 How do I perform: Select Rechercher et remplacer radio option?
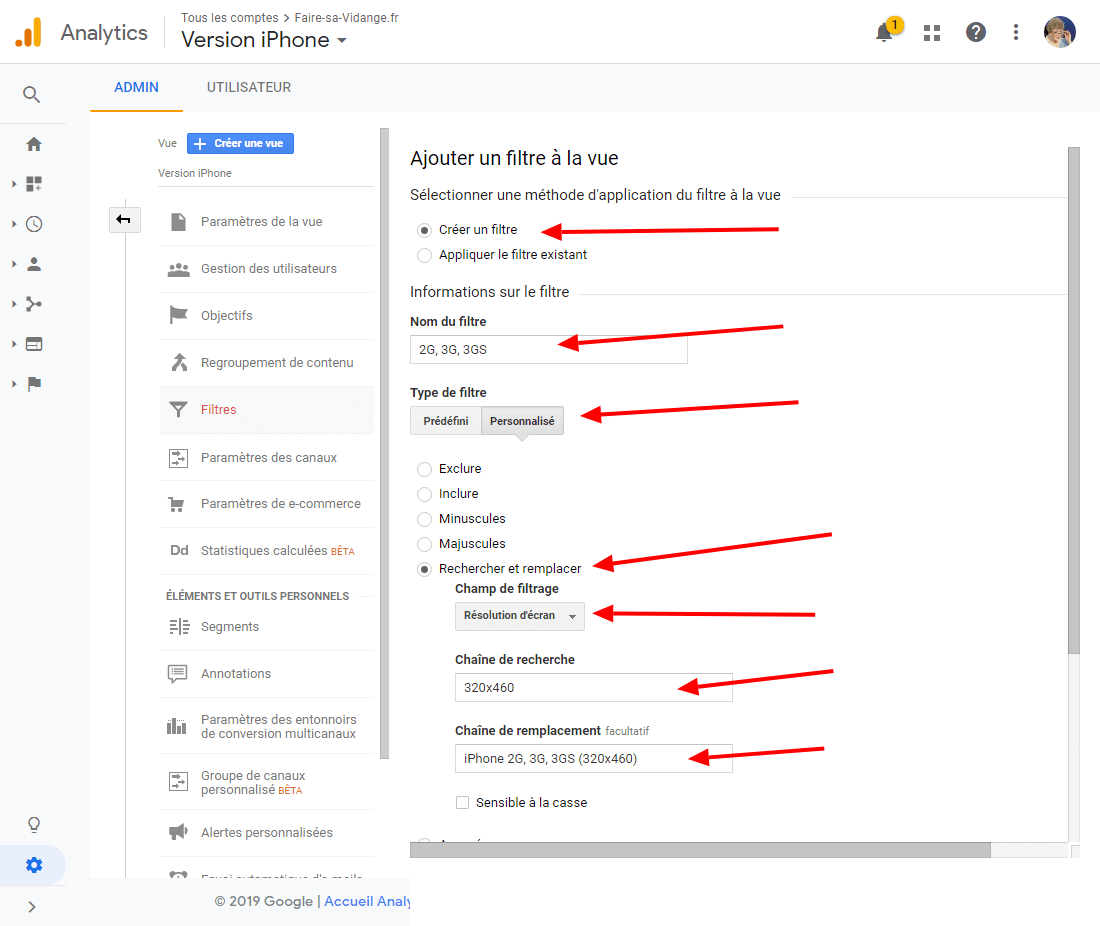click(x=424, y=570)
